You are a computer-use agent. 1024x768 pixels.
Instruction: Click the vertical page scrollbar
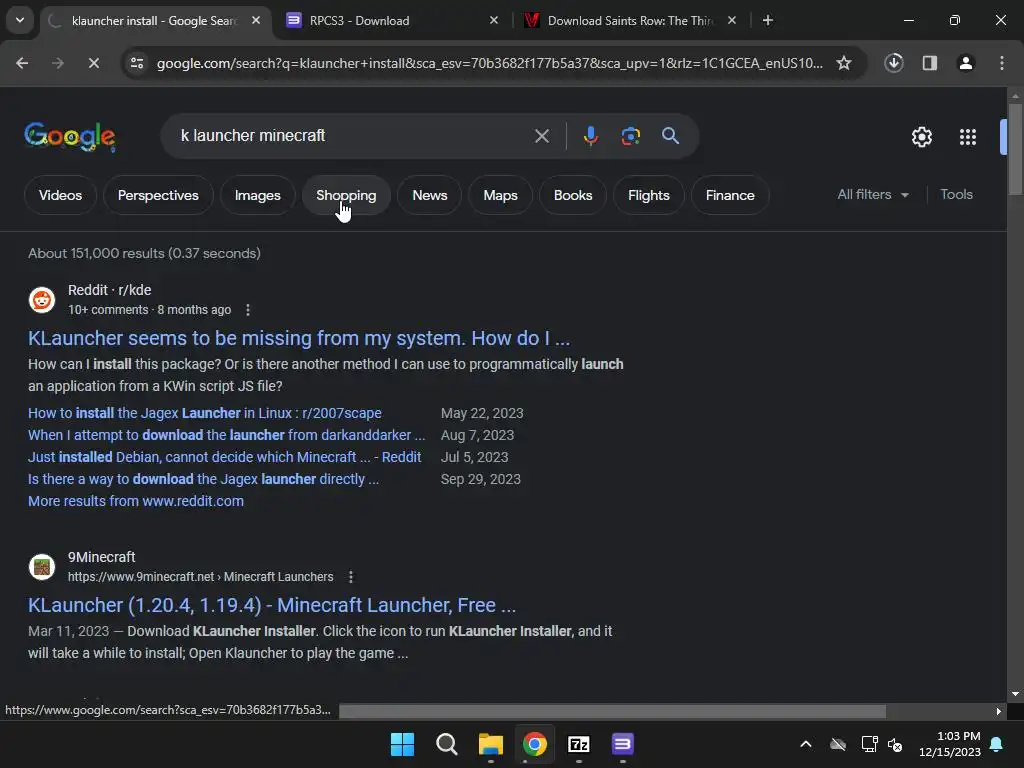click(x=1015, y=148)
